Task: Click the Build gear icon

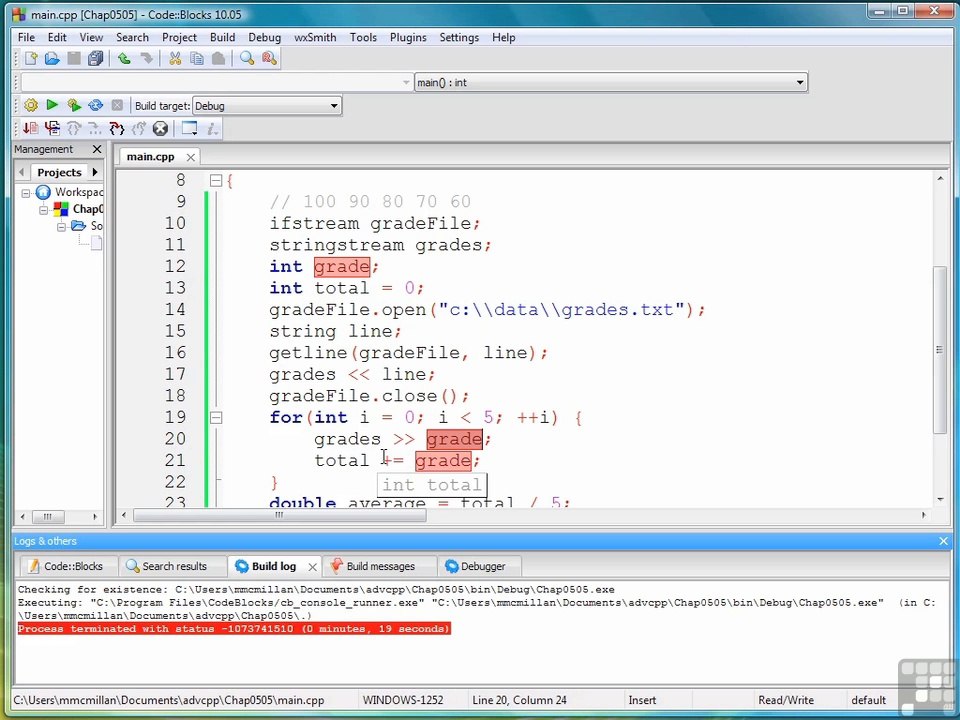Action: 31,105
